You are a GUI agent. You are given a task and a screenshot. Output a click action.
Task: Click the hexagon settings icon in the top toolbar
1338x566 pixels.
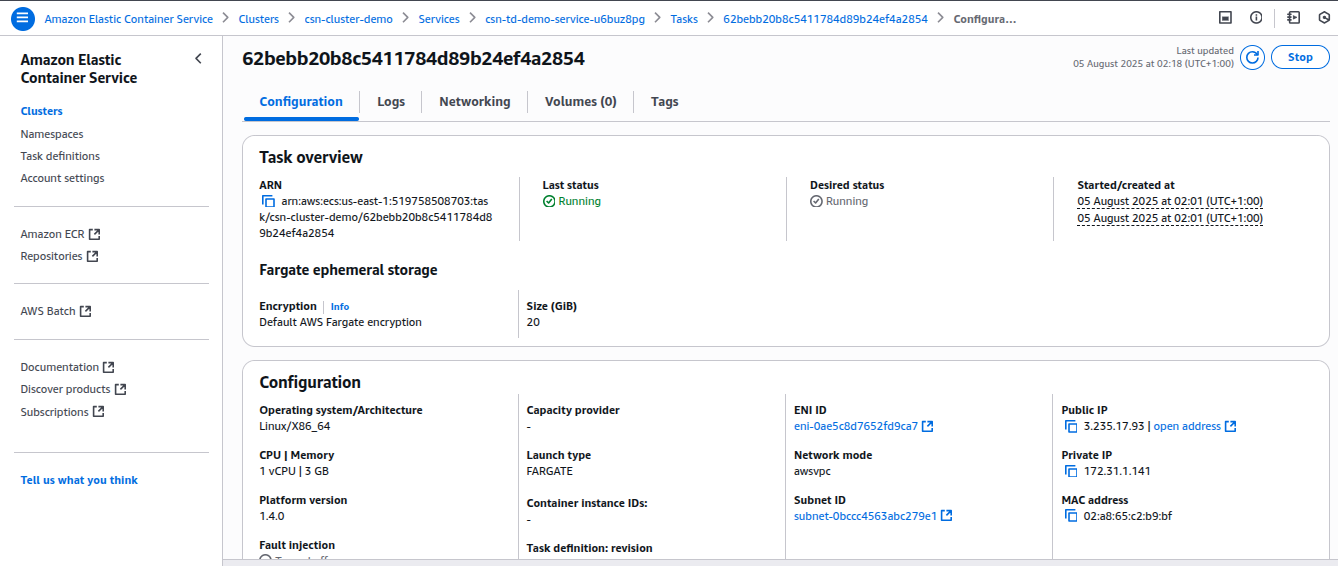pyautogui.click(x=1324, y=18)
